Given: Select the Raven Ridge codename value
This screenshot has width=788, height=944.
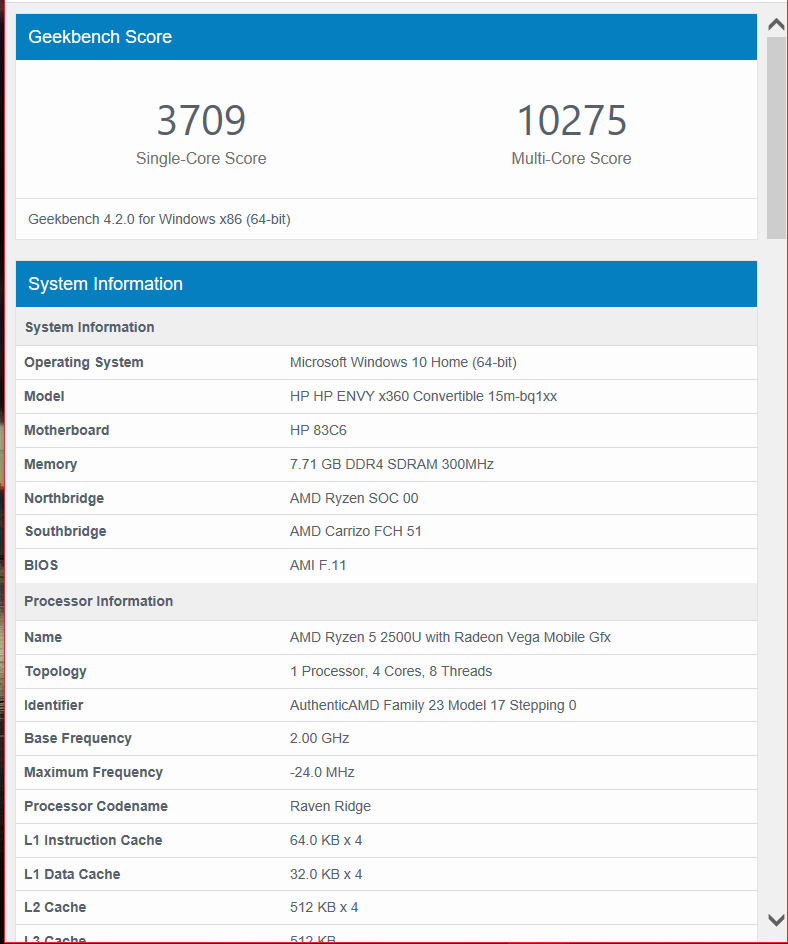Looking at the screenshot, I should (x=330, y=806).
